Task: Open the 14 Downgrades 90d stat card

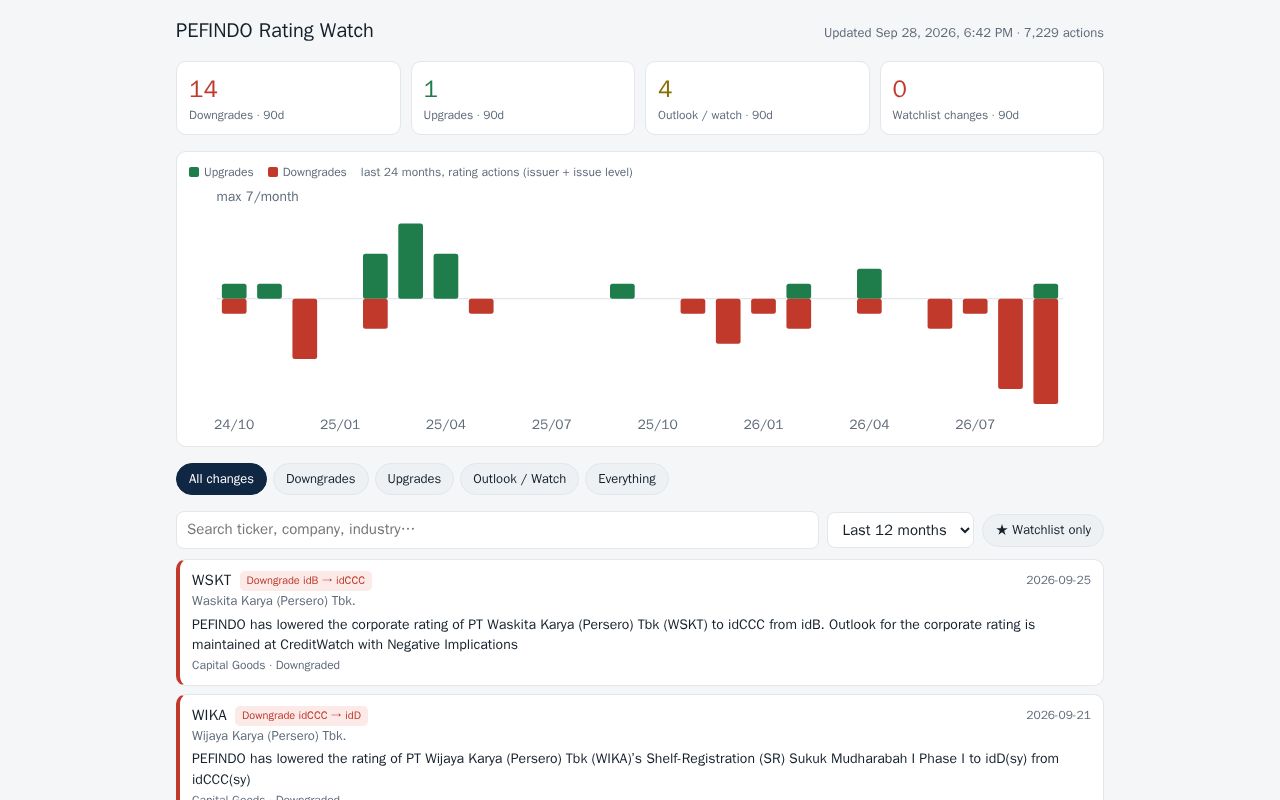Action: pos(288,98)
